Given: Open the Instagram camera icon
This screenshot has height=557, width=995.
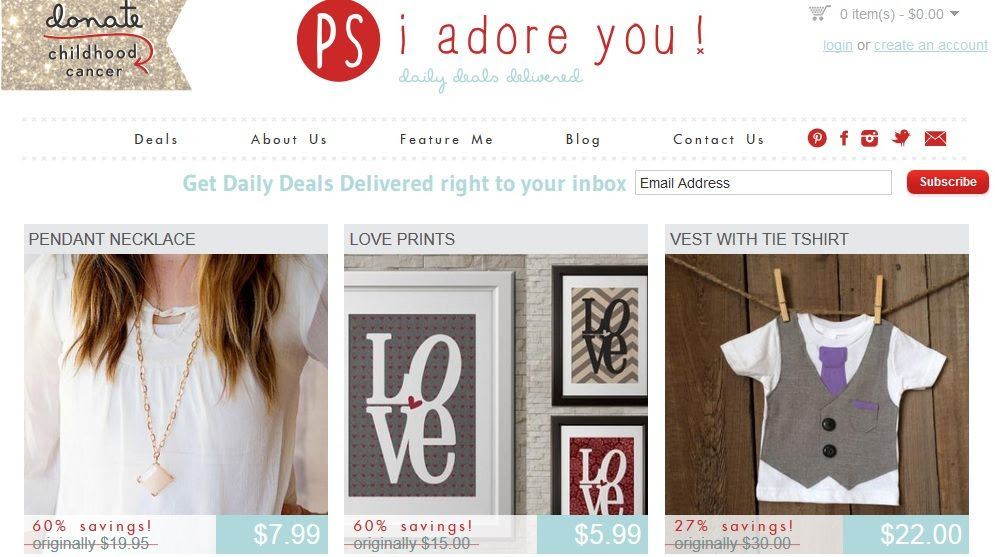Looking at the screenshot, I should pos(869,138).
